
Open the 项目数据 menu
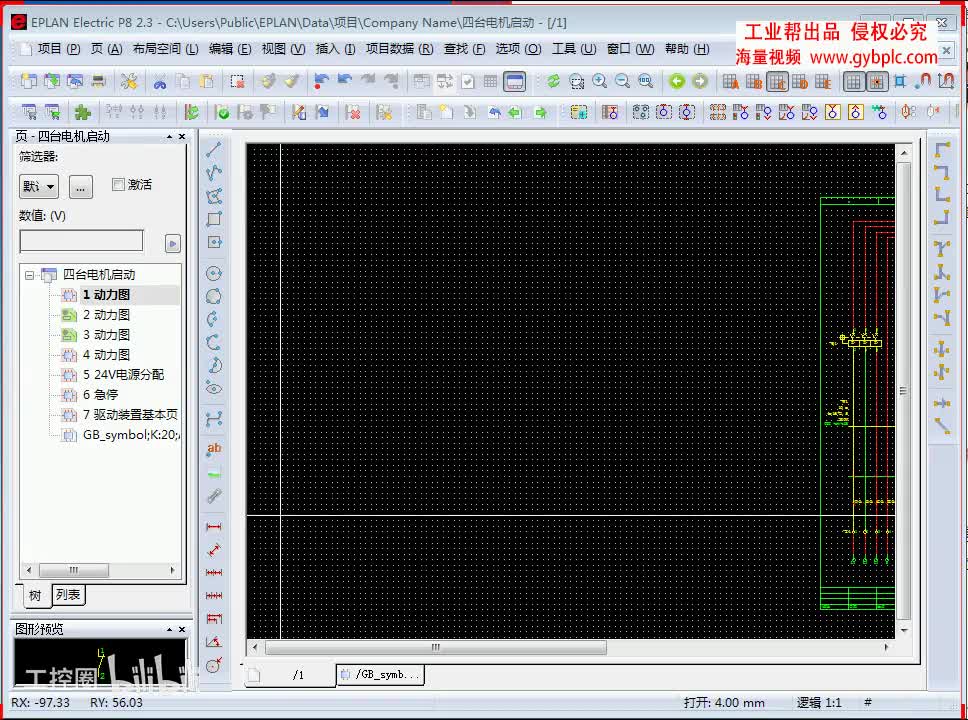(x=399, y=49)
